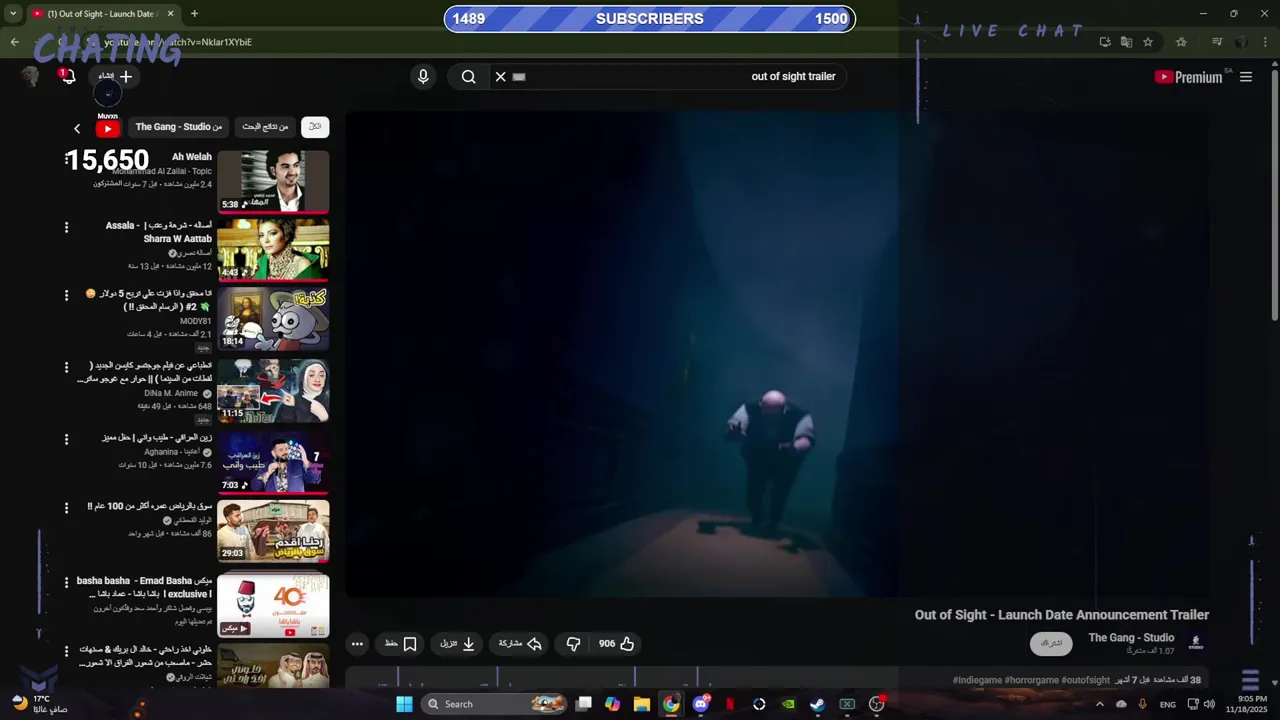Viewport: 1280px width, 720px height.
Task: Open the Aghanina 7:03 video thumbnail
Action: (273, 463)
